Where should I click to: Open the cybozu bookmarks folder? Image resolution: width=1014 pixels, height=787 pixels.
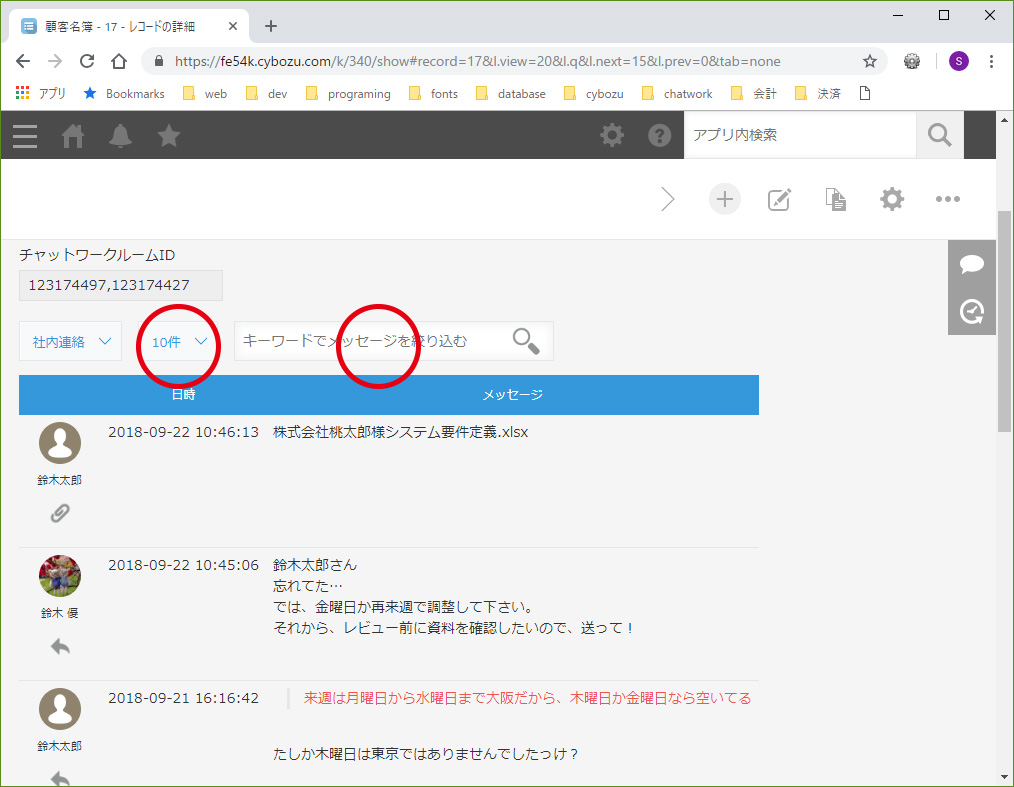594,94
